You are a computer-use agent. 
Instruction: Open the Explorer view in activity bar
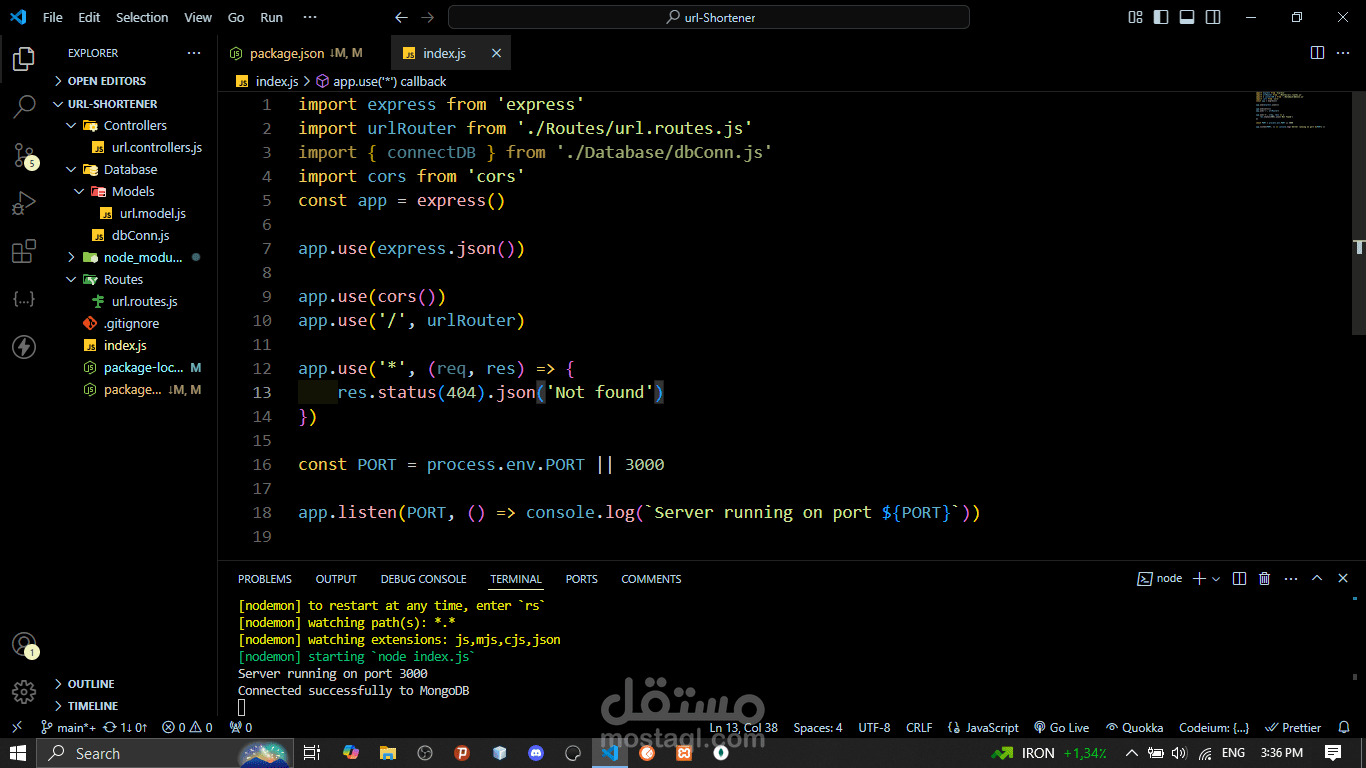(x=24, y=58)
